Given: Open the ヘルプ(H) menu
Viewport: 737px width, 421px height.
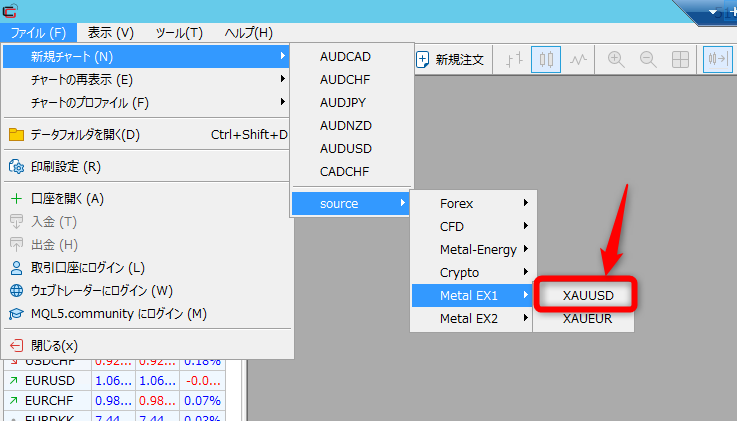Looking at the screenshot, I should pos(248,33).
